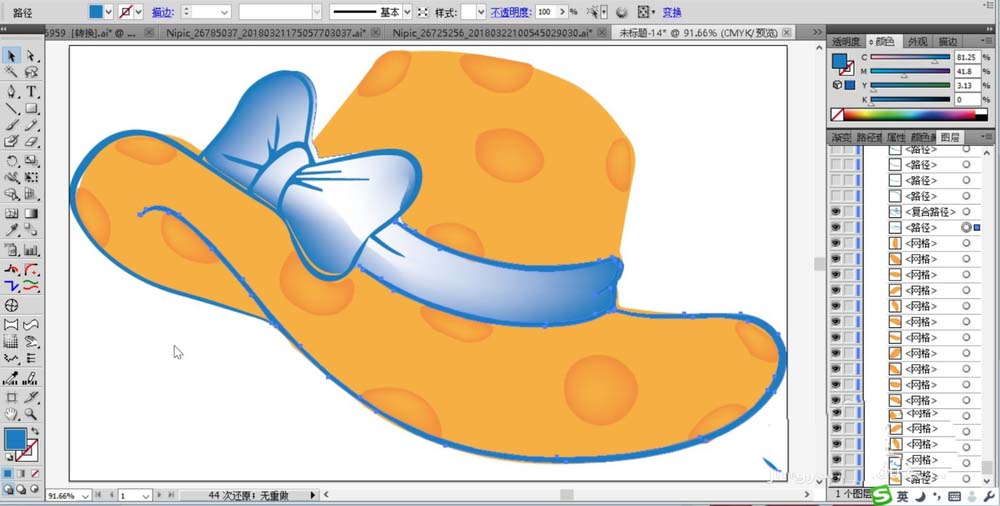Select the Column Graph tool
The width and height of the screenshot is (1000, 506).
coord(31,249)
